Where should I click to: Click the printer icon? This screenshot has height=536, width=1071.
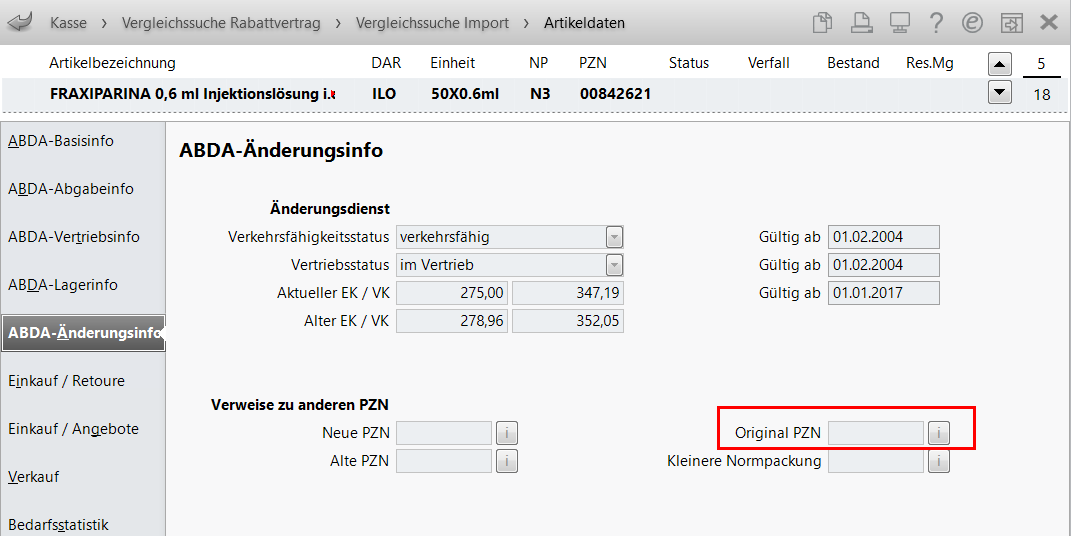click(x=861, y=22)
